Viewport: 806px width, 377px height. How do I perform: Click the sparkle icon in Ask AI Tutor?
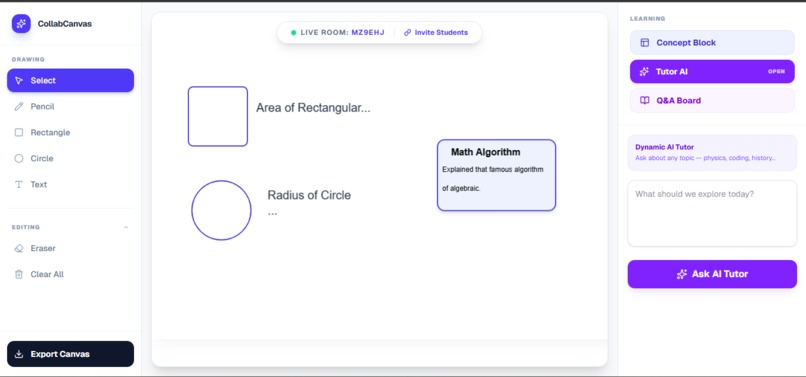click(682, 274)
